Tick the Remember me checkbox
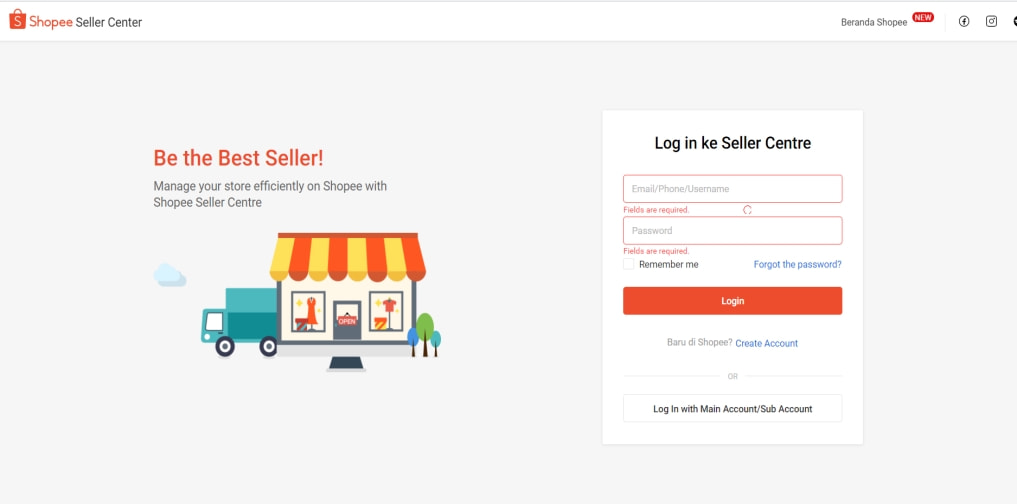Image resolution: width=1017 pixels, height=504 pixels. coord(628,264)
